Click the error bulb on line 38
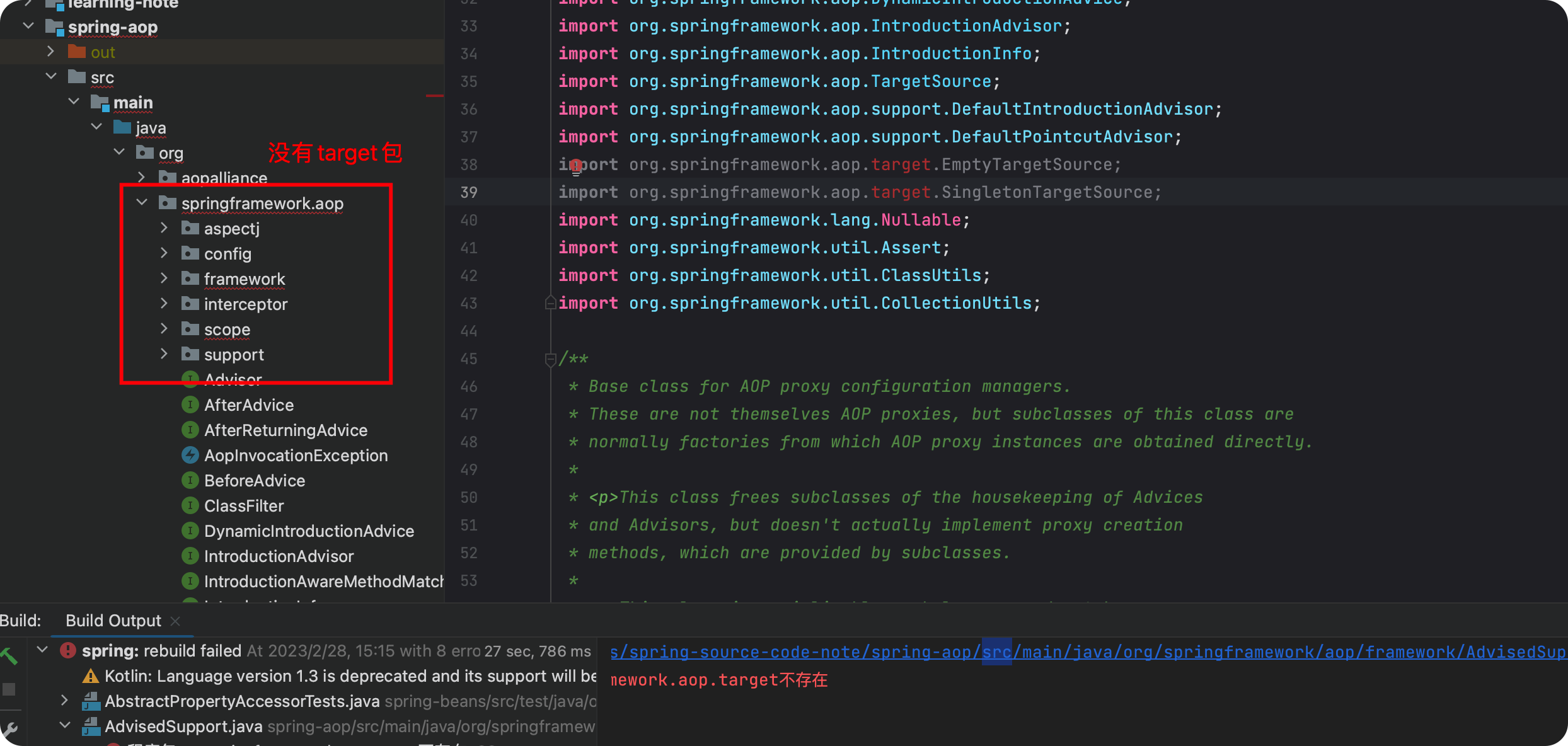Viewport: 1568px width, 746px height. click(x=575, y=166)
